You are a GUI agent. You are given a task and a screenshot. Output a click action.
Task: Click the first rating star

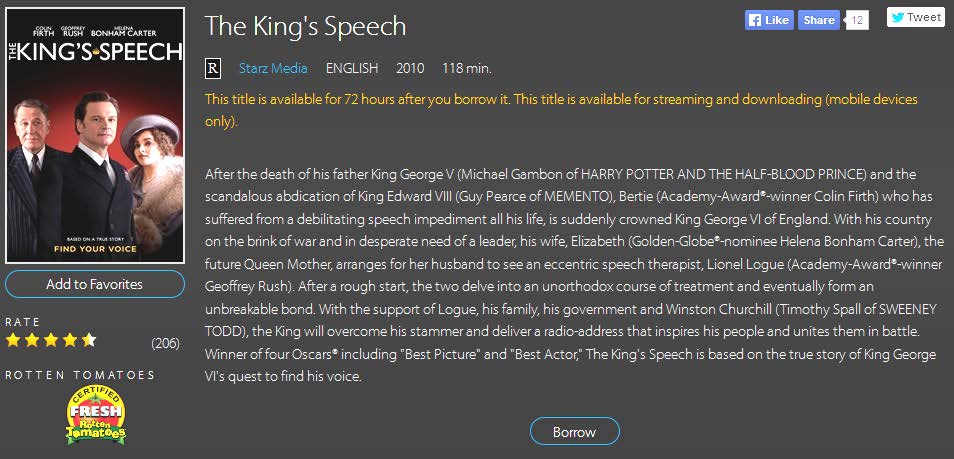pos(14,341)
